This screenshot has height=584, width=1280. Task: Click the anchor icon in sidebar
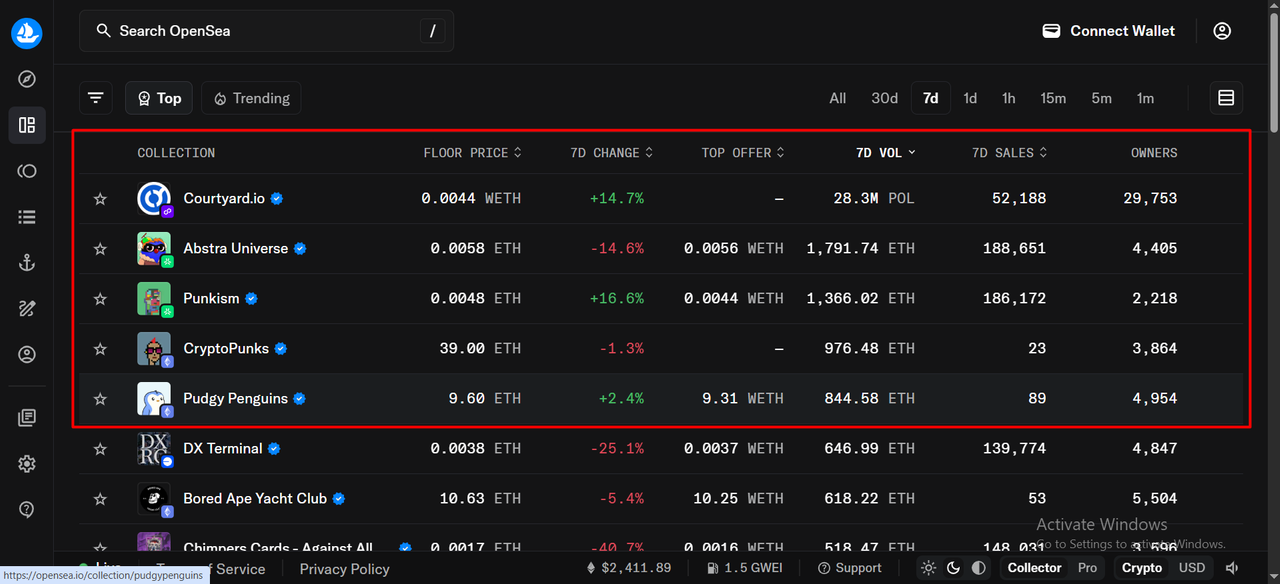click(x=27, y=263)
